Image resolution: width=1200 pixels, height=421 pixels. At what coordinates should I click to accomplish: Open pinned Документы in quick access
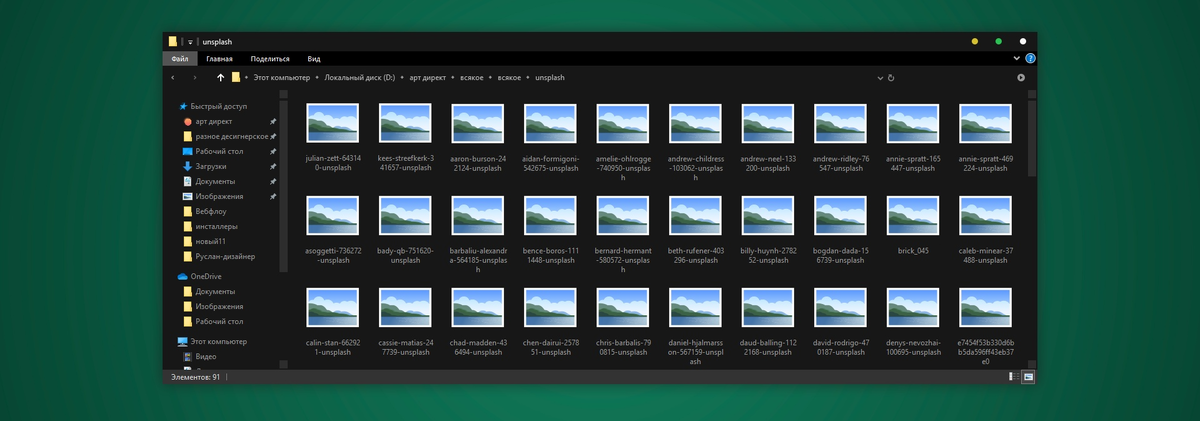click(x=209, y=181)
